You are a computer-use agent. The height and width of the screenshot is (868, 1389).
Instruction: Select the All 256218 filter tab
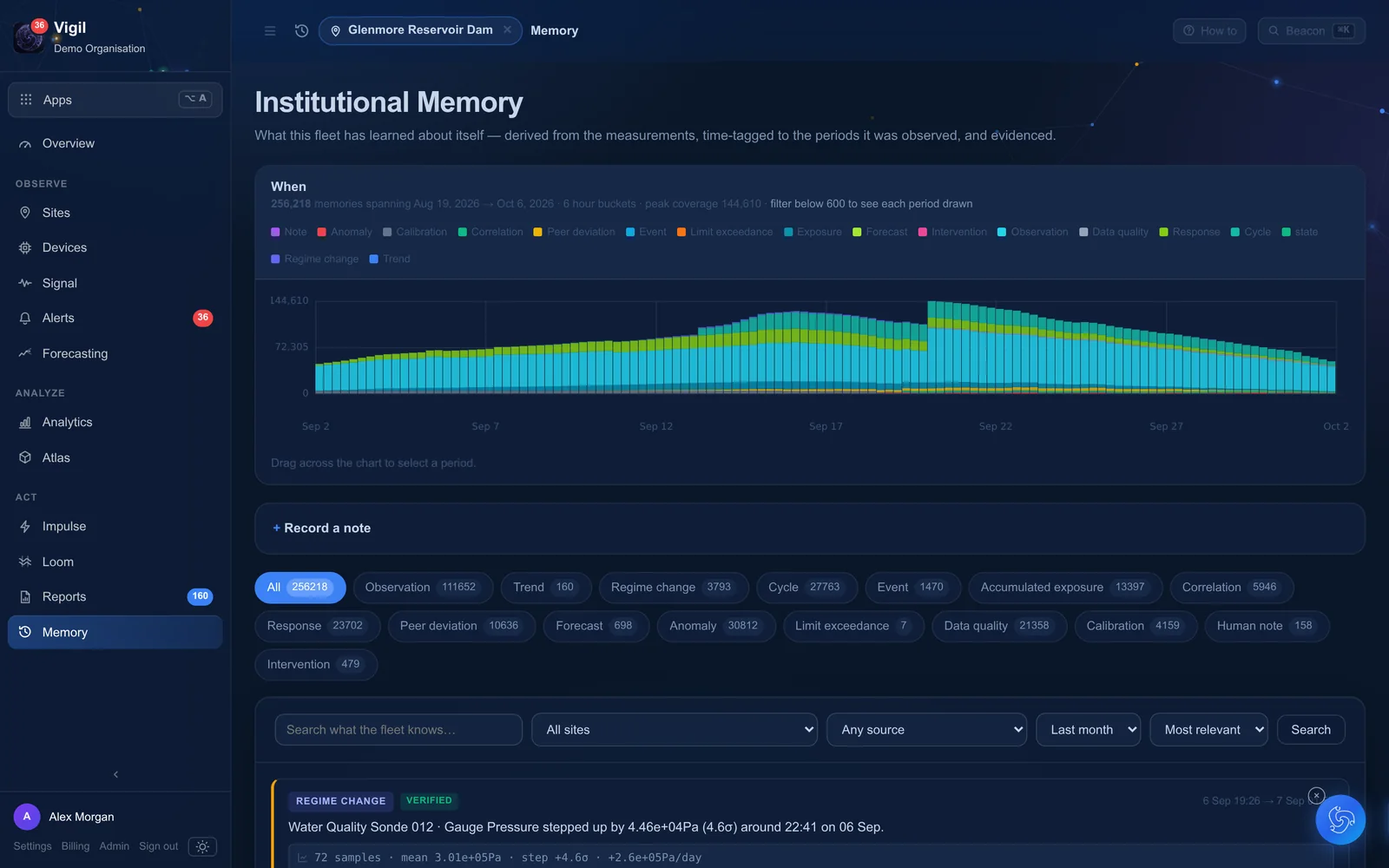(300, 588)
